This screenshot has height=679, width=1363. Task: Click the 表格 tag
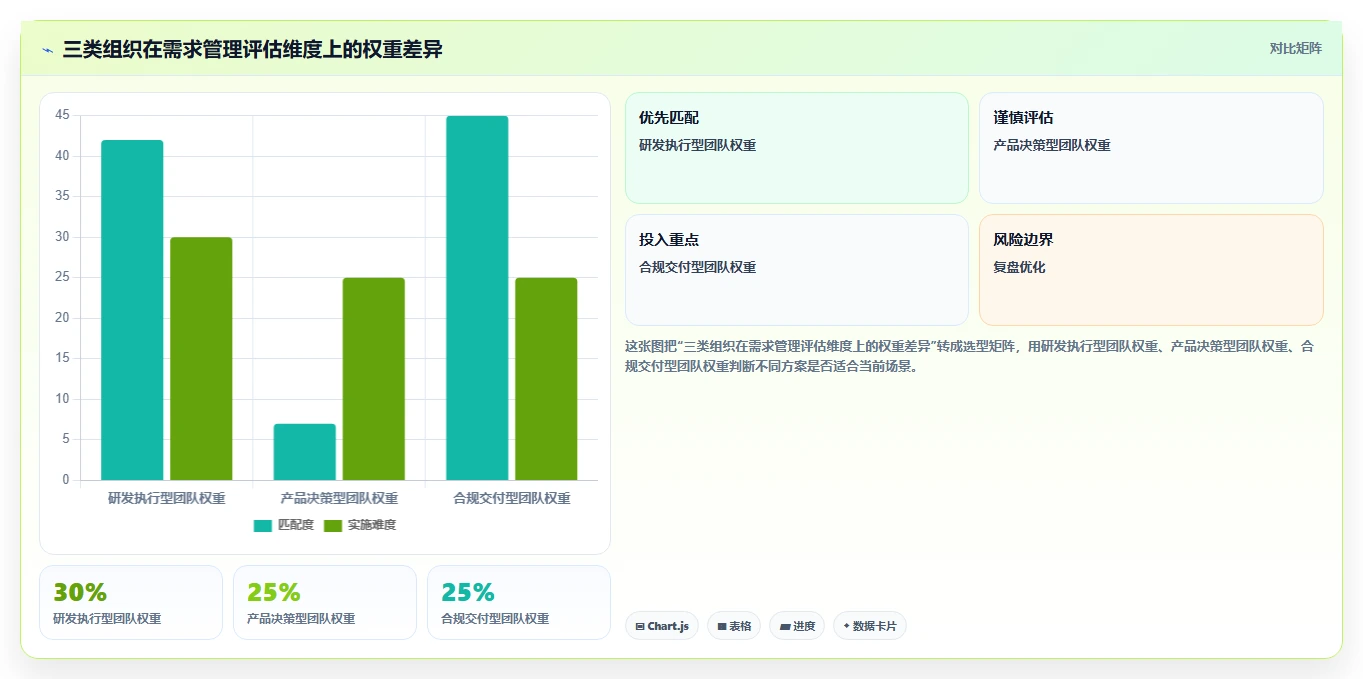pyautogui.click(x=734, y=626)
